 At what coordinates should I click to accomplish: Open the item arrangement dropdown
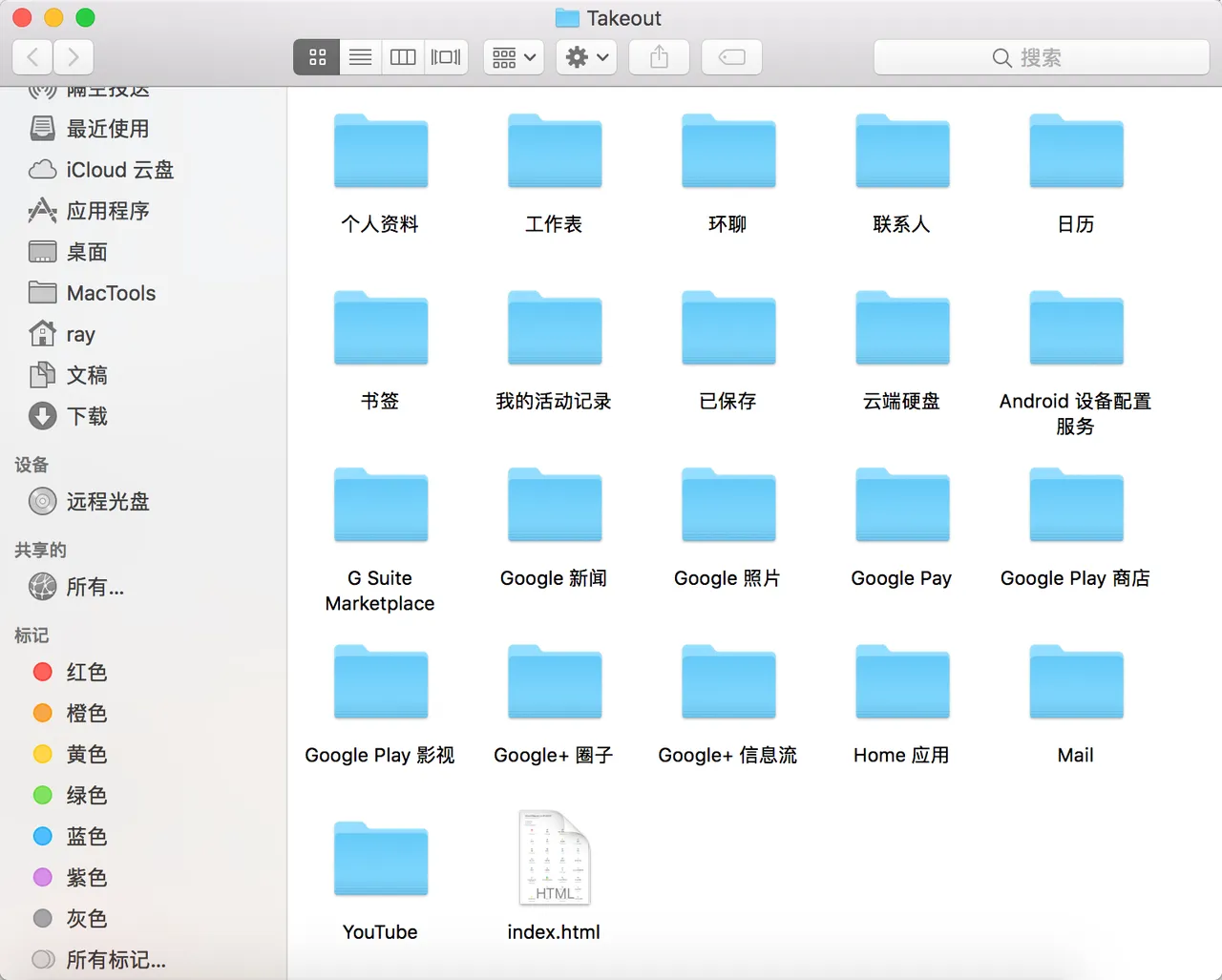[514, 57]
